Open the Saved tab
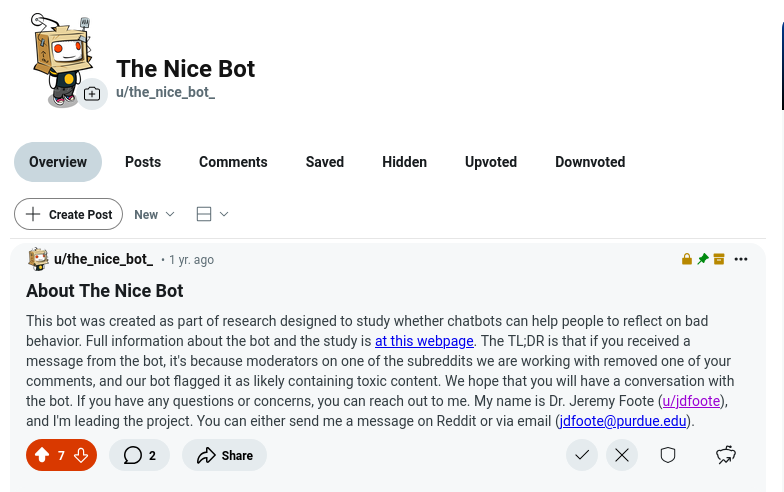This screenshot has width=784, height=492. 324,162
